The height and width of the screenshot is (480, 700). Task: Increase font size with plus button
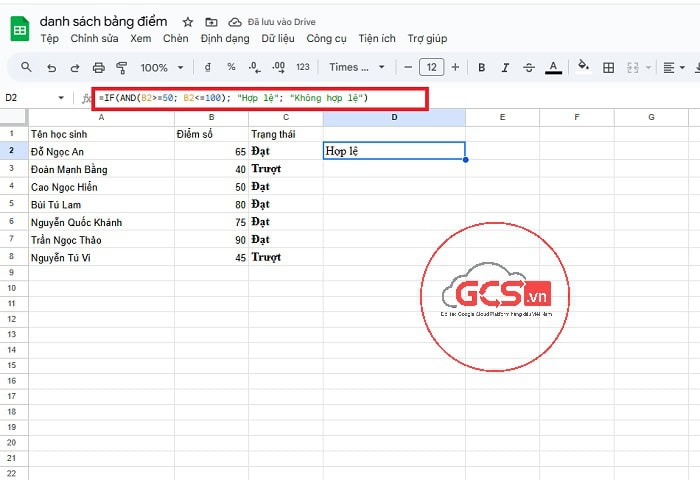(x=456, y=68)
